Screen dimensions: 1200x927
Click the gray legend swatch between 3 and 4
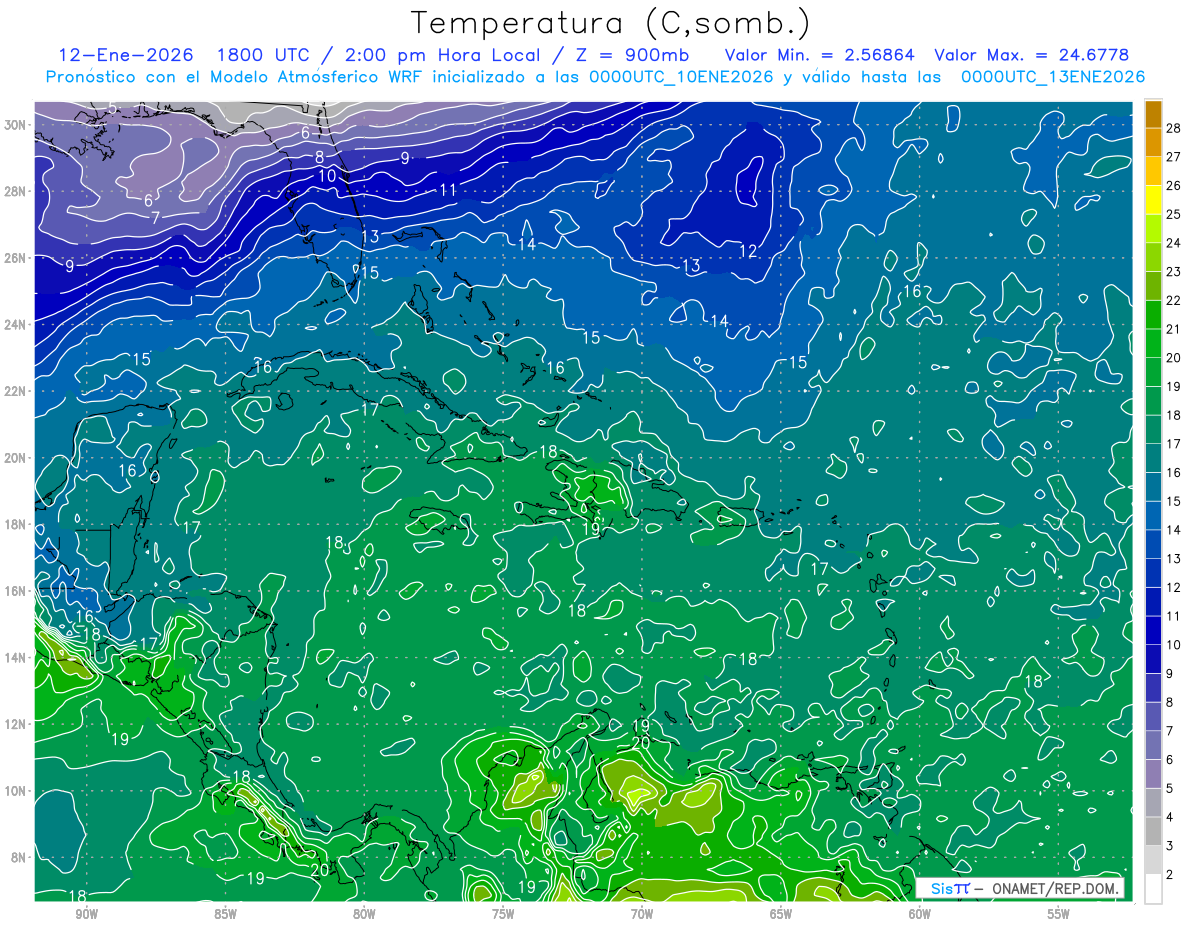[x=1153, y=831]
